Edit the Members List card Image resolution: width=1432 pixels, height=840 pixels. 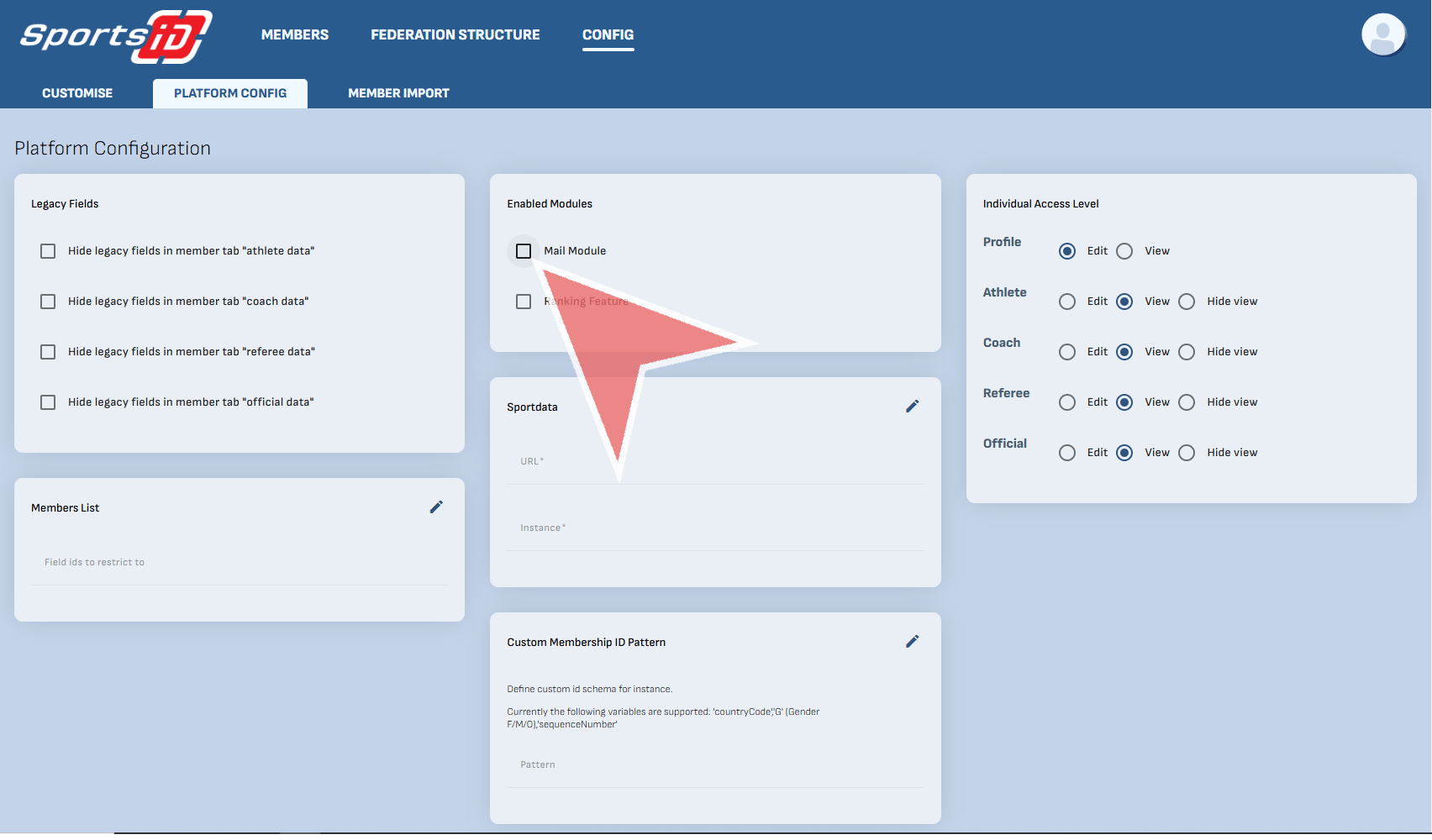click(436, 507)
